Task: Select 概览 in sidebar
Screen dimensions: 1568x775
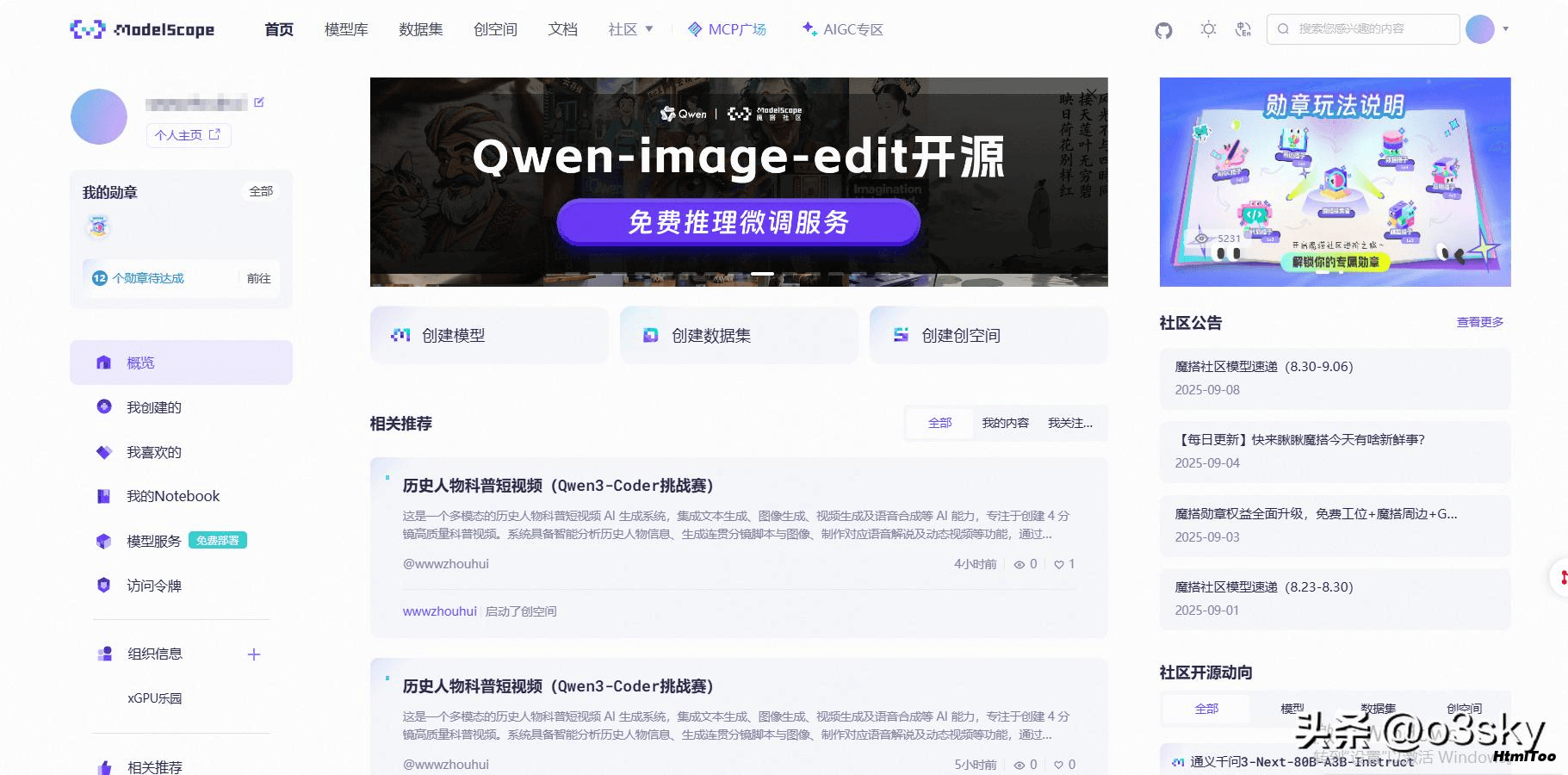Action: 181,363
